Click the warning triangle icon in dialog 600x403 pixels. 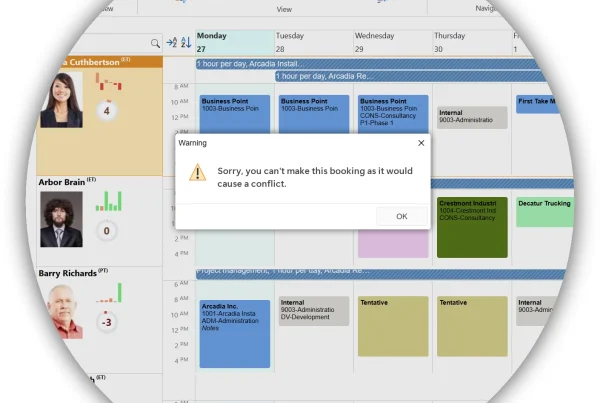[197, 173]
